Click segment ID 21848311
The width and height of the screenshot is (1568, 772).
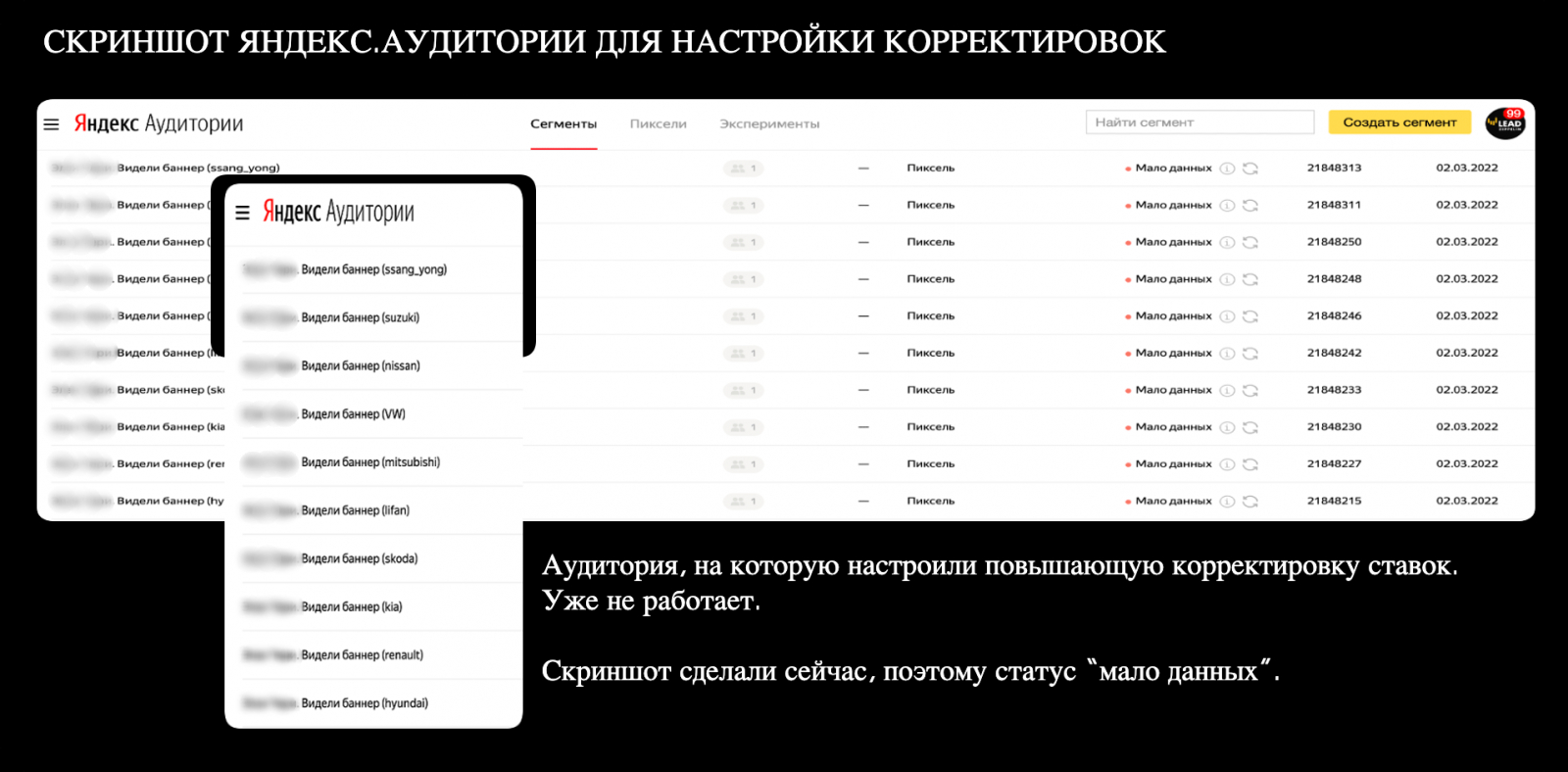pos(1334,205)
